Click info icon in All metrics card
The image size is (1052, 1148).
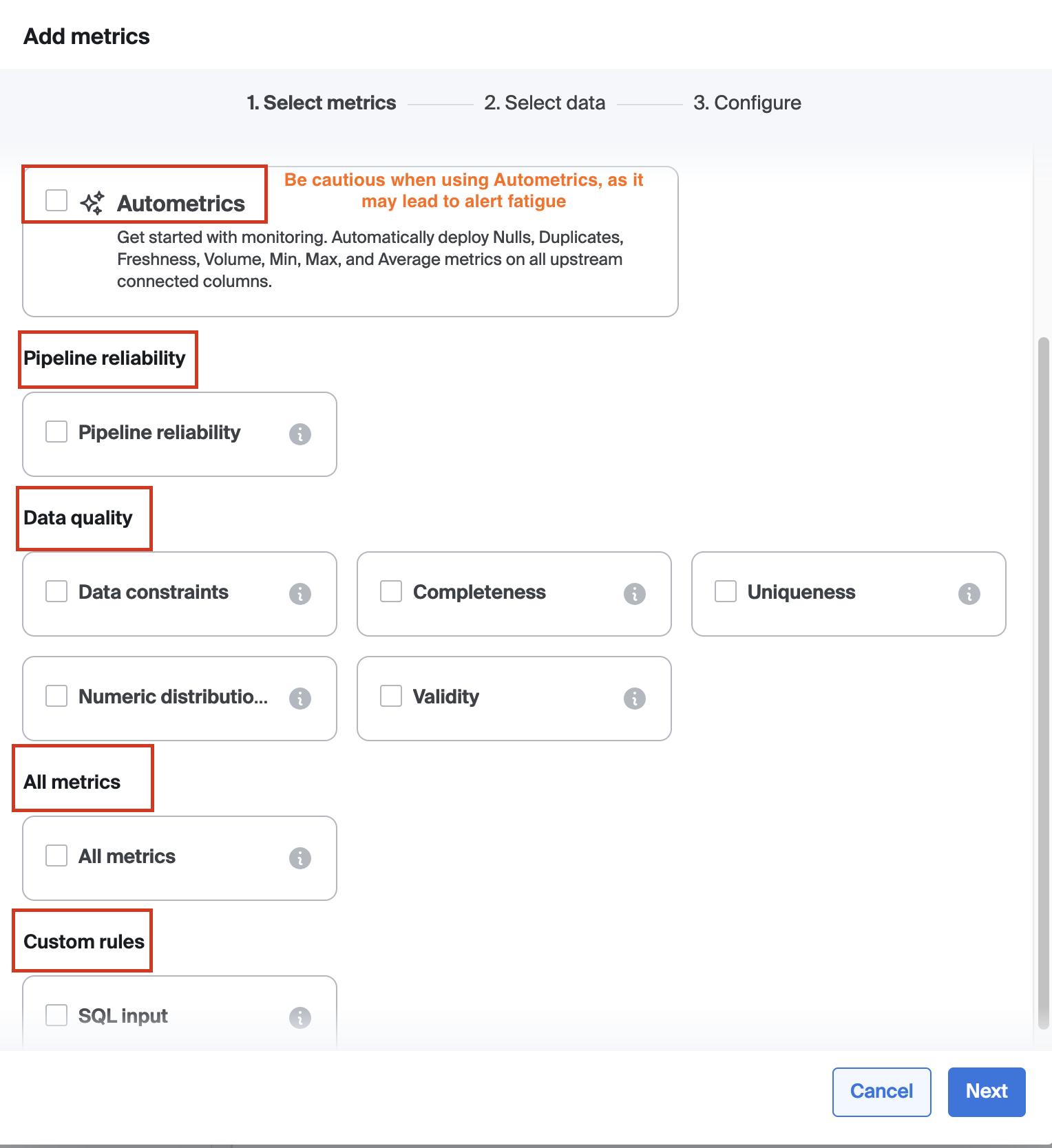point(300,858)
